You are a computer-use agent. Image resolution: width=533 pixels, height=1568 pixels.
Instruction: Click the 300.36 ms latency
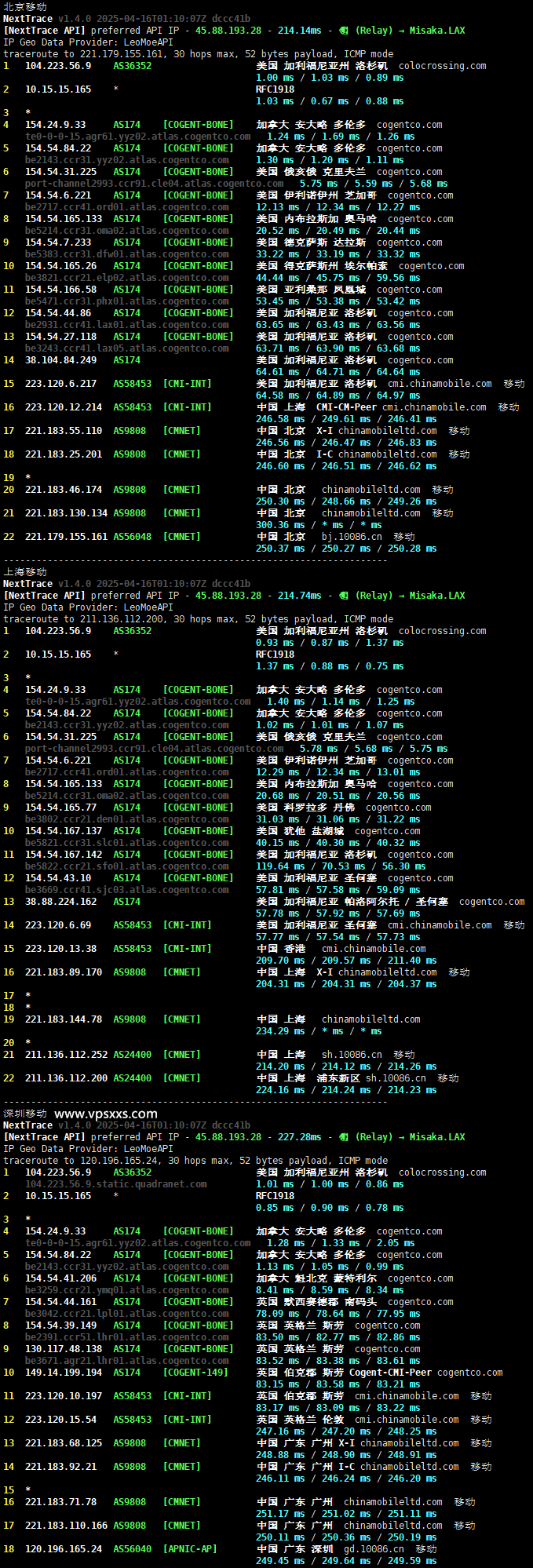[280, 525]
